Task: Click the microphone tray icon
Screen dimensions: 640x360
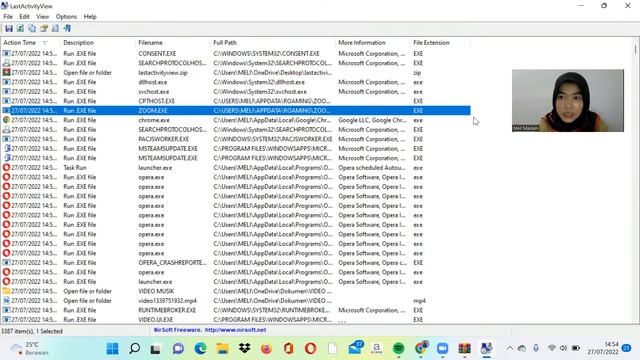Action: 536,348
